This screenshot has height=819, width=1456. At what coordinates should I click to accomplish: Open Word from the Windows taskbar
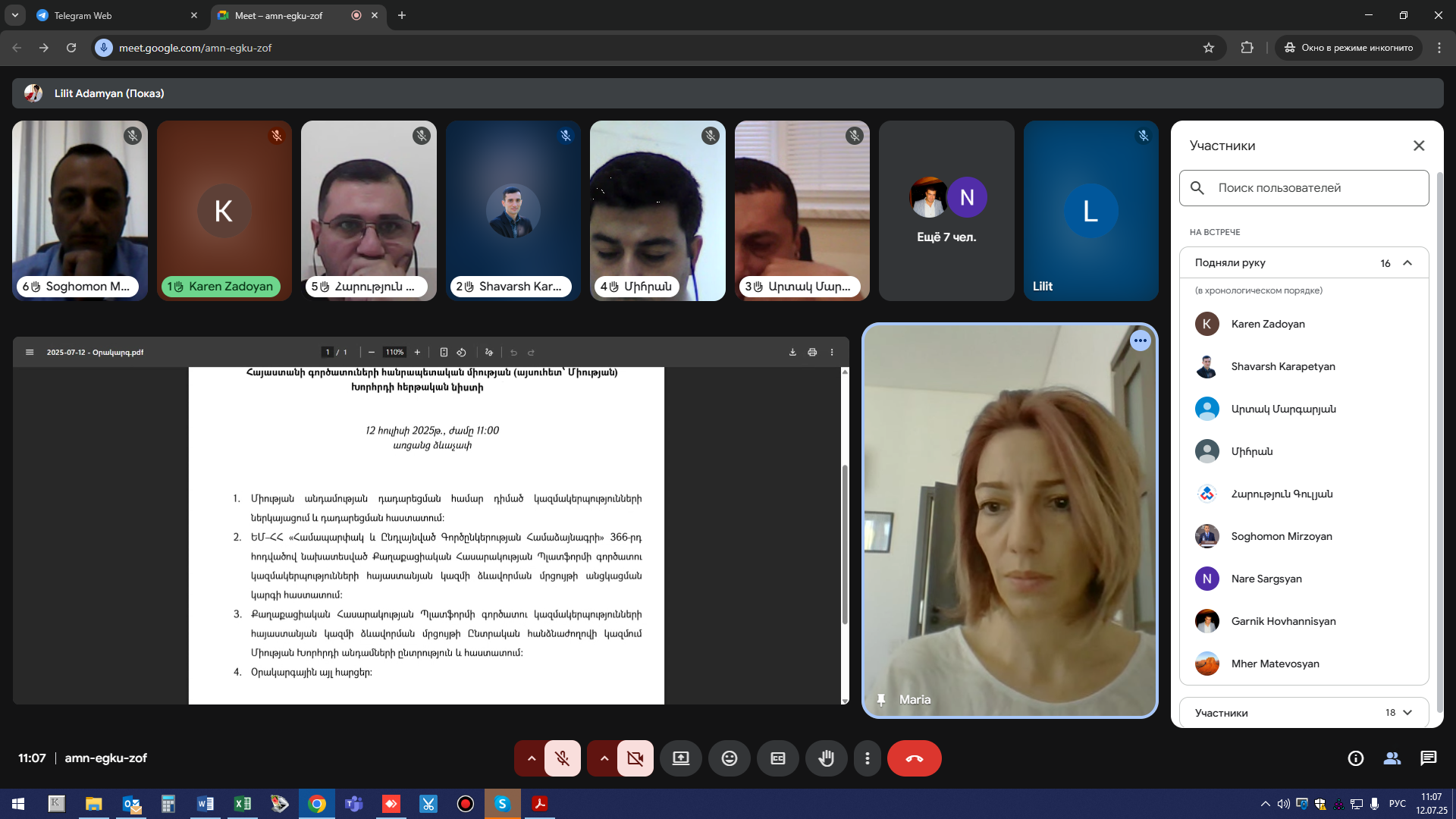(x=206, y=804)
